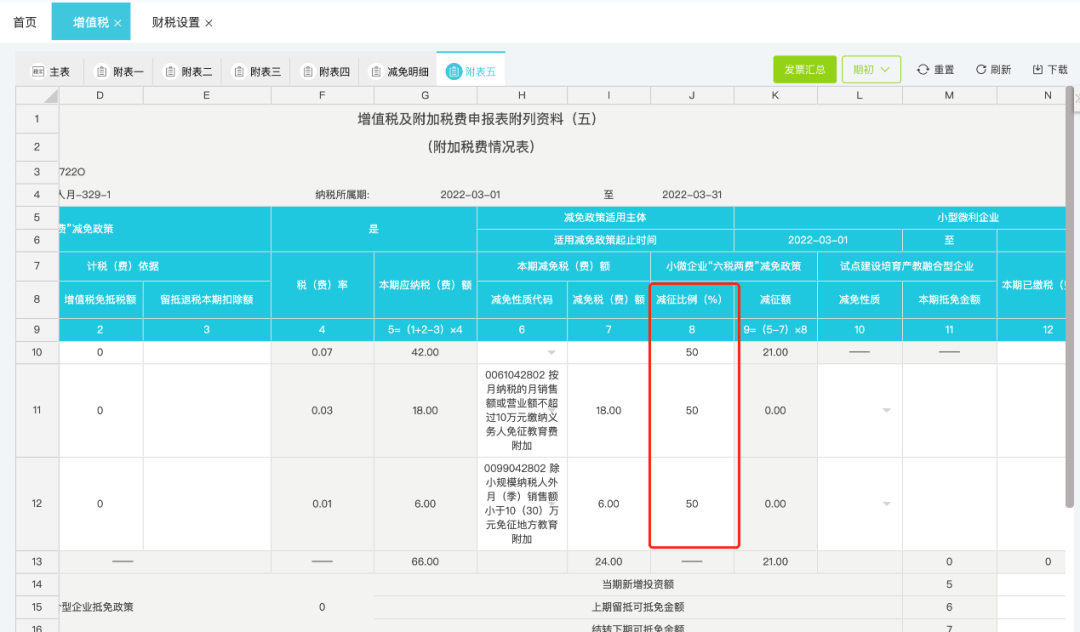
Task: Select column header J
Action: point(692,96)
